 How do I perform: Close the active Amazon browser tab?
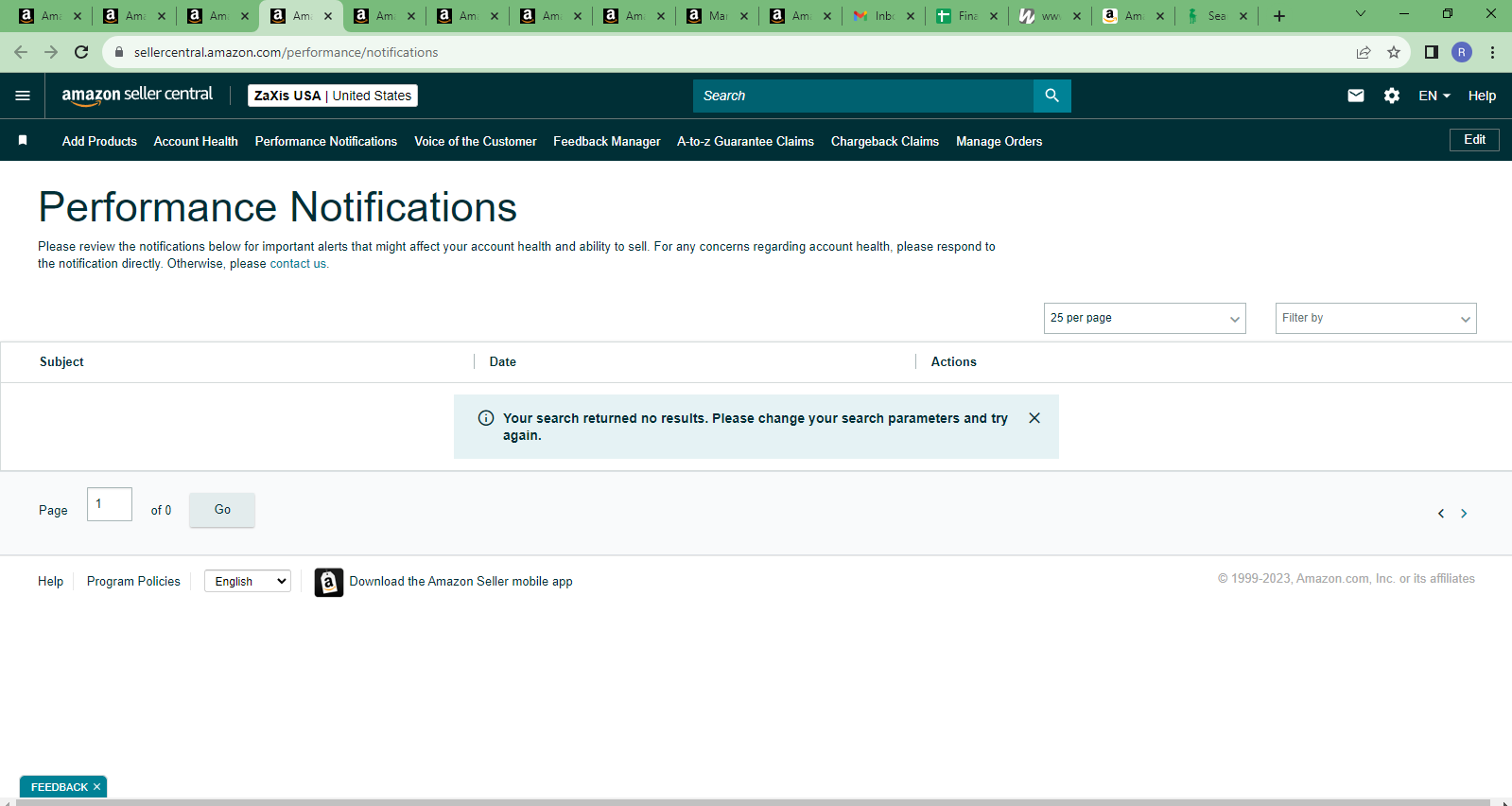tap(328, 16)
